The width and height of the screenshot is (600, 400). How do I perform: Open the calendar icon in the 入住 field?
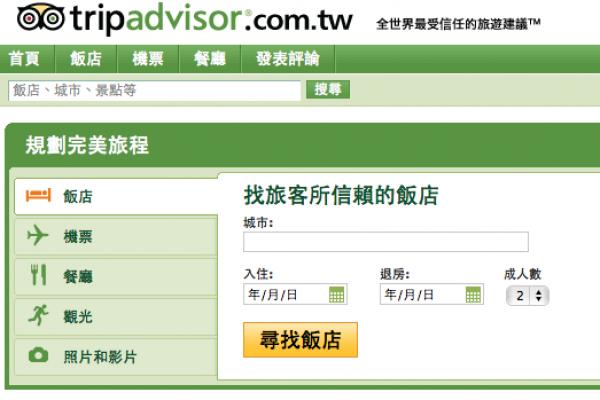tap(336, 294)
